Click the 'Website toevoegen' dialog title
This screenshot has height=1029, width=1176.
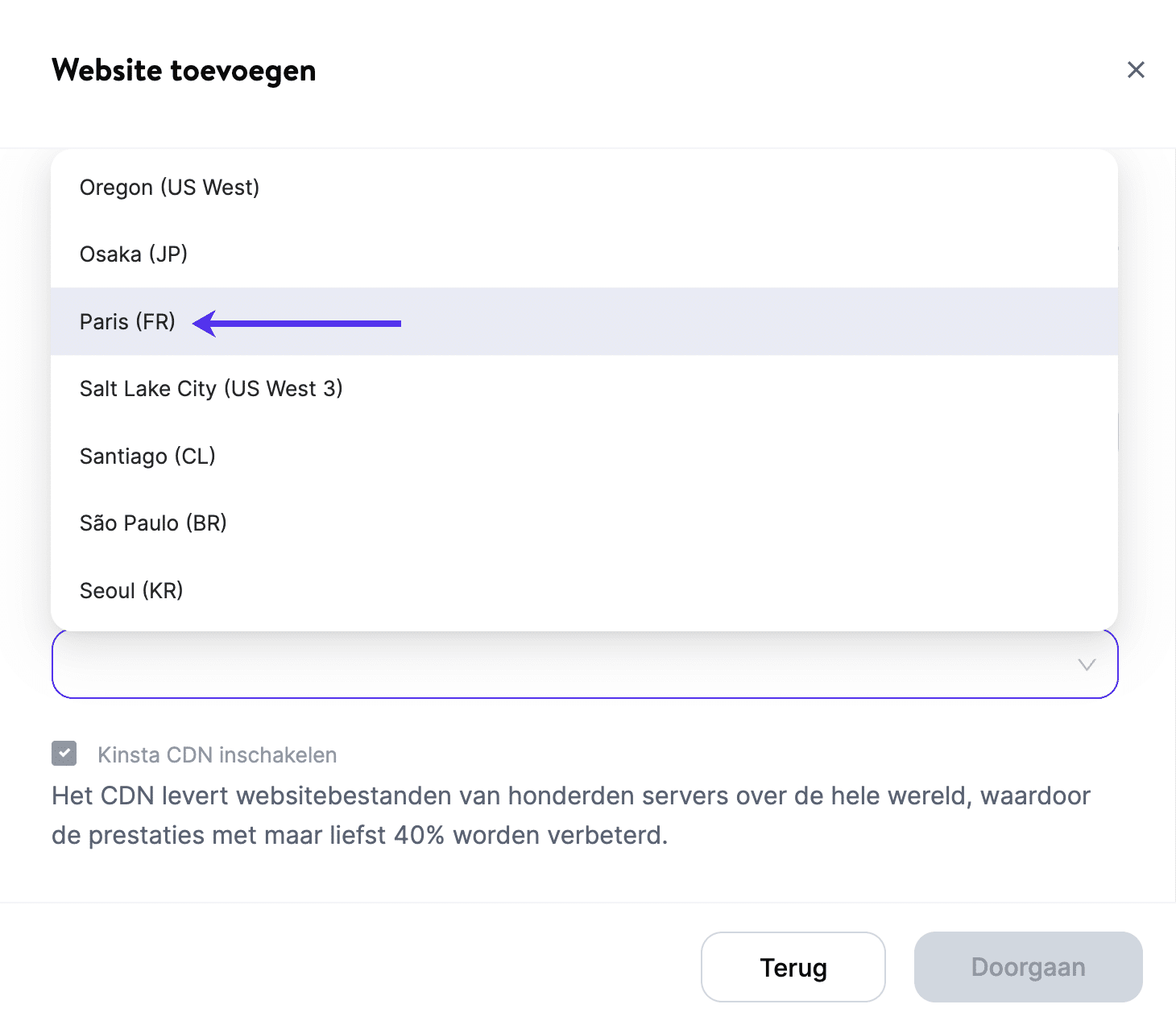pyautogui.click(x=184, y=71)
